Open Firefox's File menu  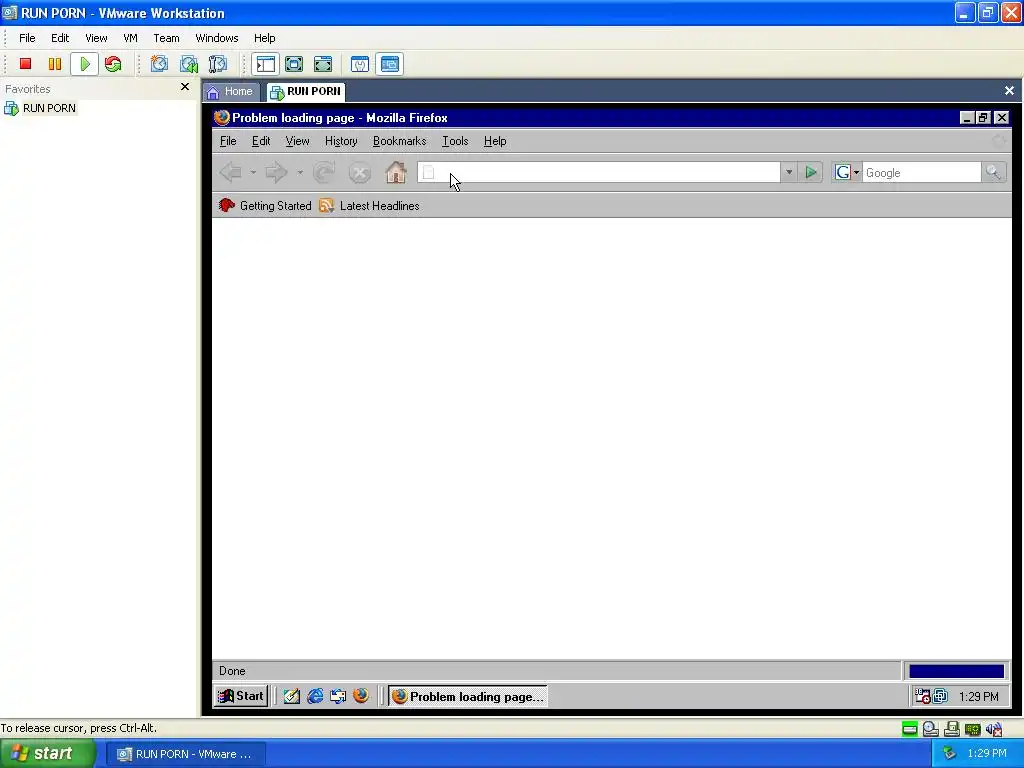(228, 141)
